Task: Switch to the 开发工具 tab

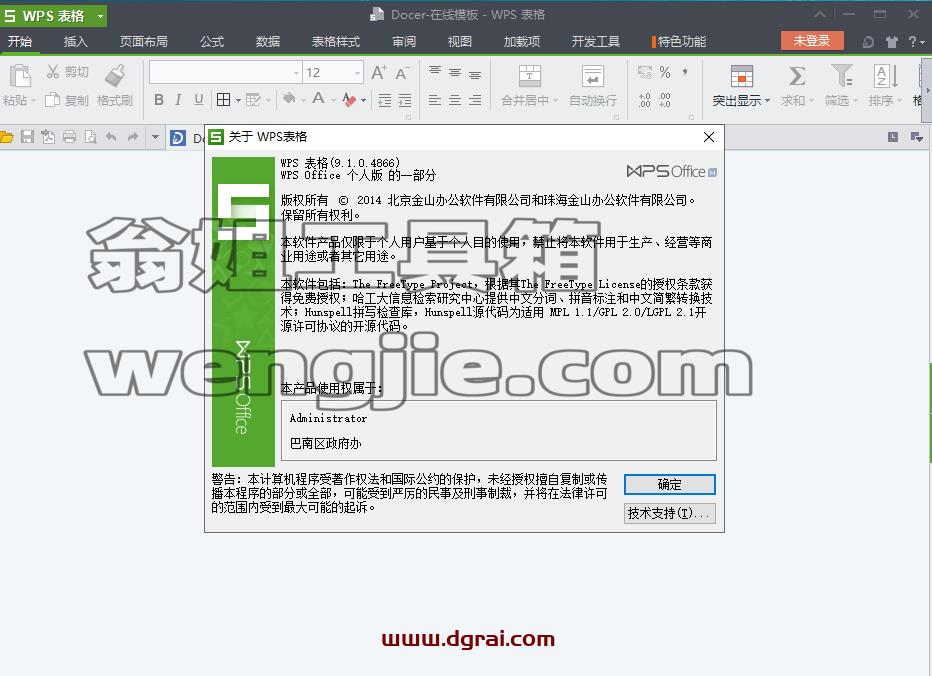Action: pyautogui.click(x=596, y=41)
